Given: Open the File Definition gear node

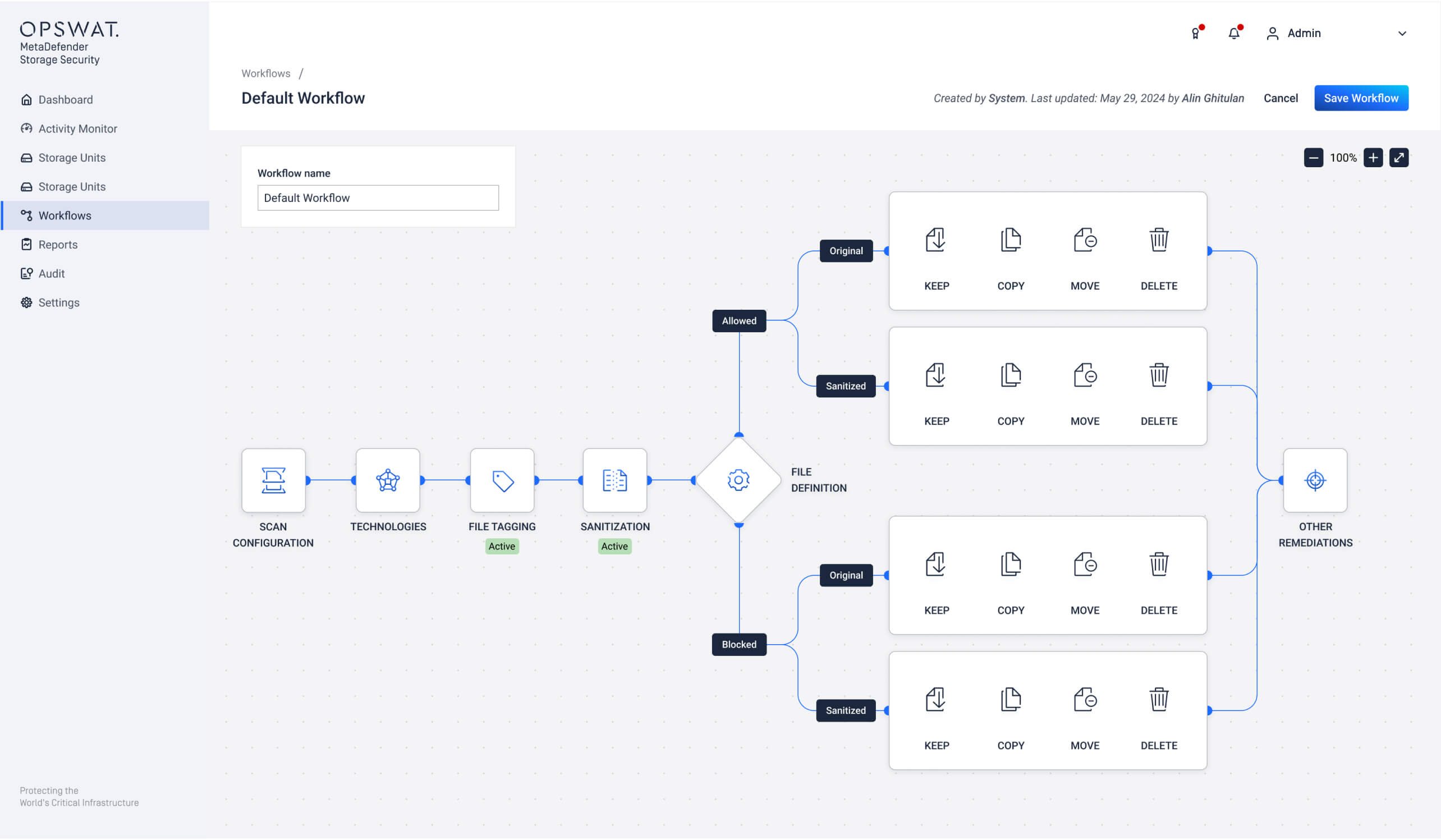Looking at the screenshot, I should (x=738, y=480).
